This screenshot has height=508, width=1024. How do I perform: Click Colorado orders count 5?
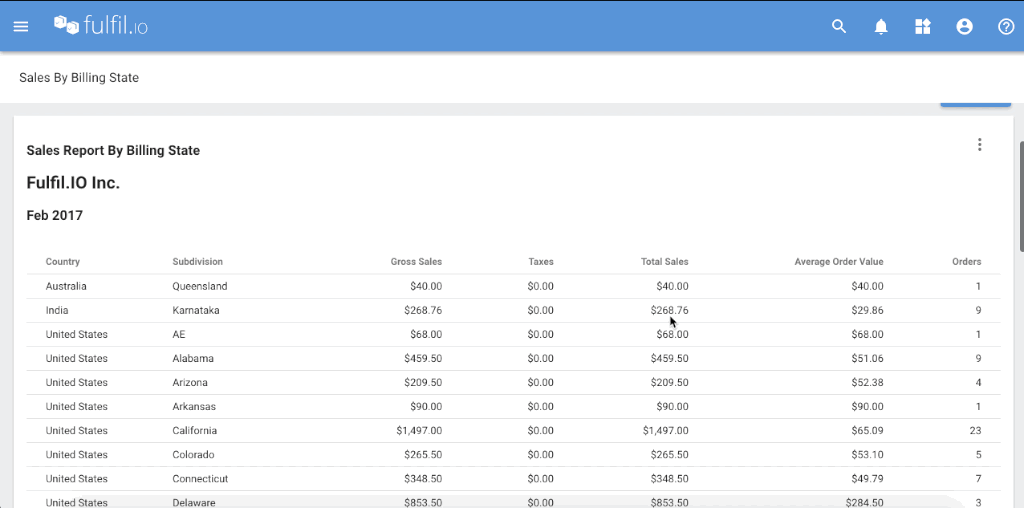(x=978, y=455)
